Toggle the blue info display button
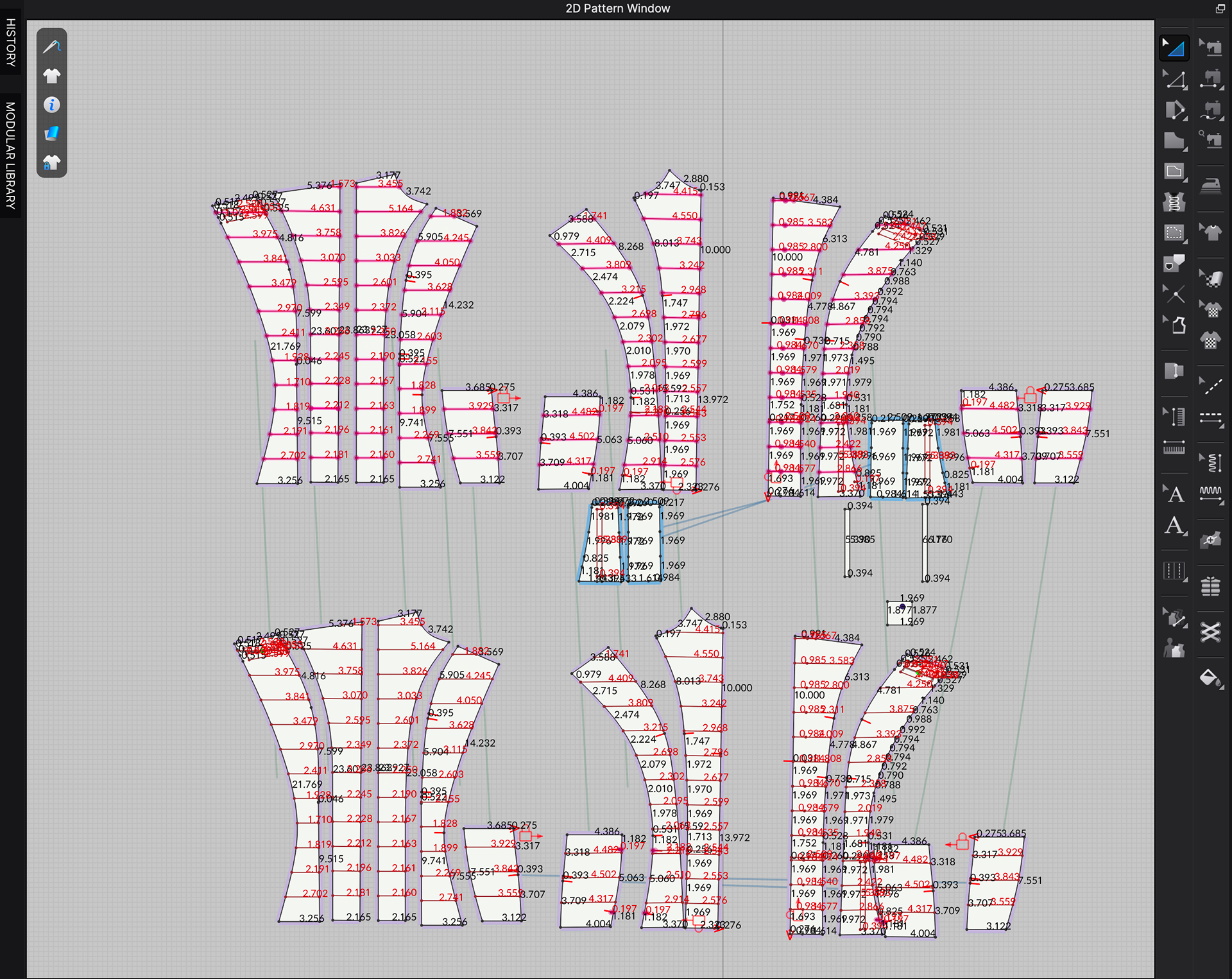Screen dimensions: 1232x979 pyautogui.click(x=52, y=105)
